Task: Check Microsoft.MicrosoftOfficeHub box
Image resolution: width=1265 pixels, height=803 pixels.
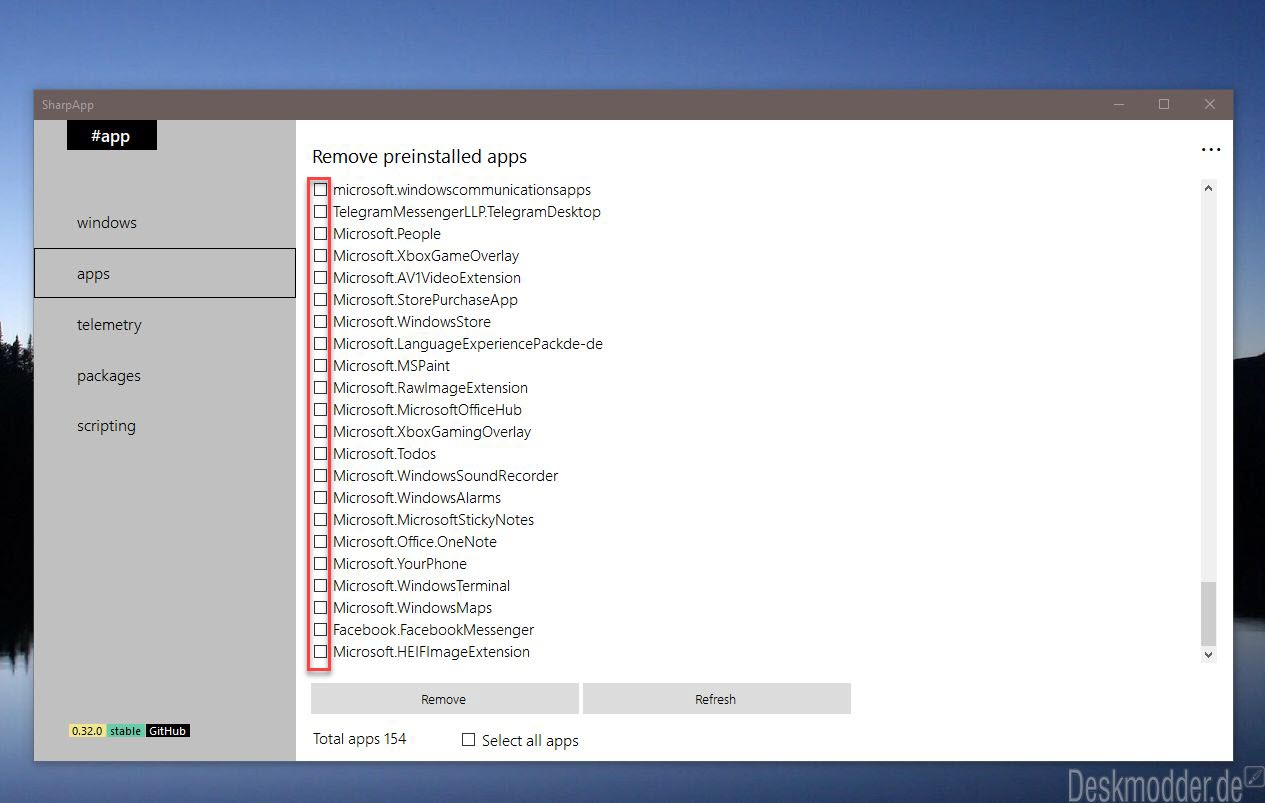Action: [x=320, y=409]
